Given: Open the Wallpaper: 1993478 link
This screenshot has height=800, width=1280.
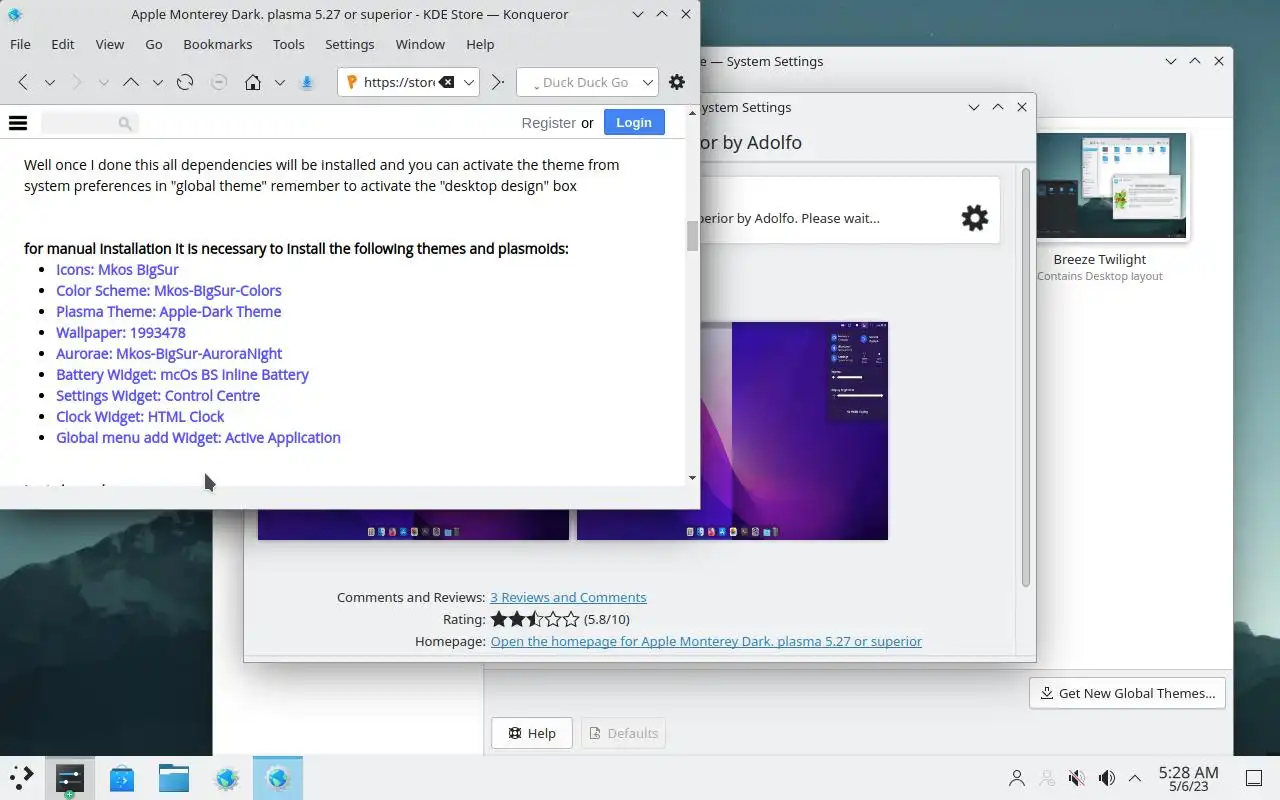Looking at the screenshot, I should (x=121, y=332).
